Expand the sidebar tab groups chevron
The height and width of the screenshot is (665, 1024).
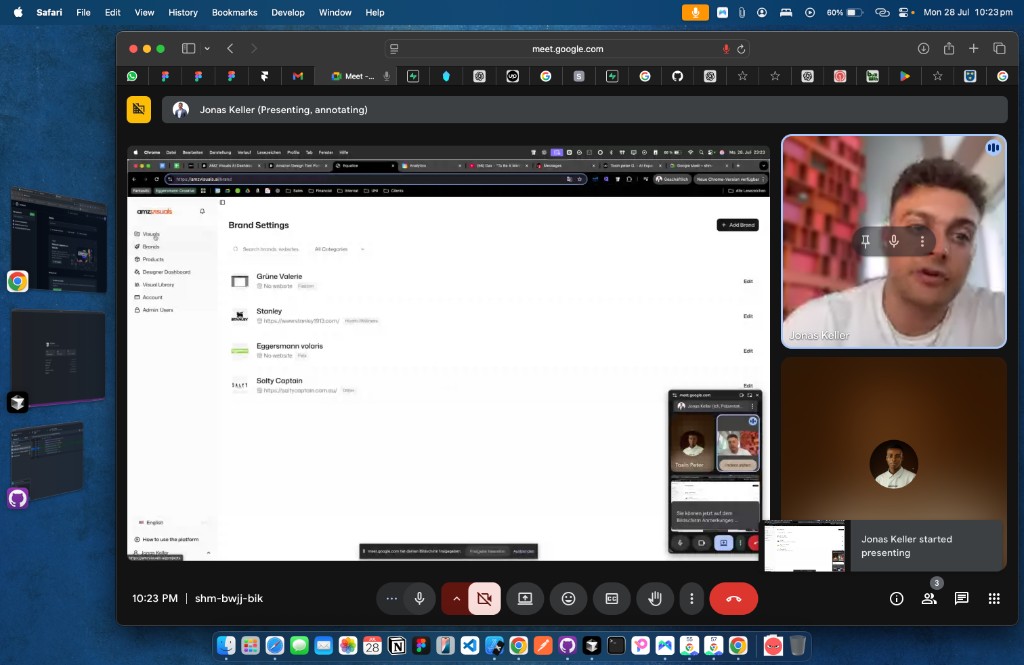pyautogui.click(x=207, y=48)
